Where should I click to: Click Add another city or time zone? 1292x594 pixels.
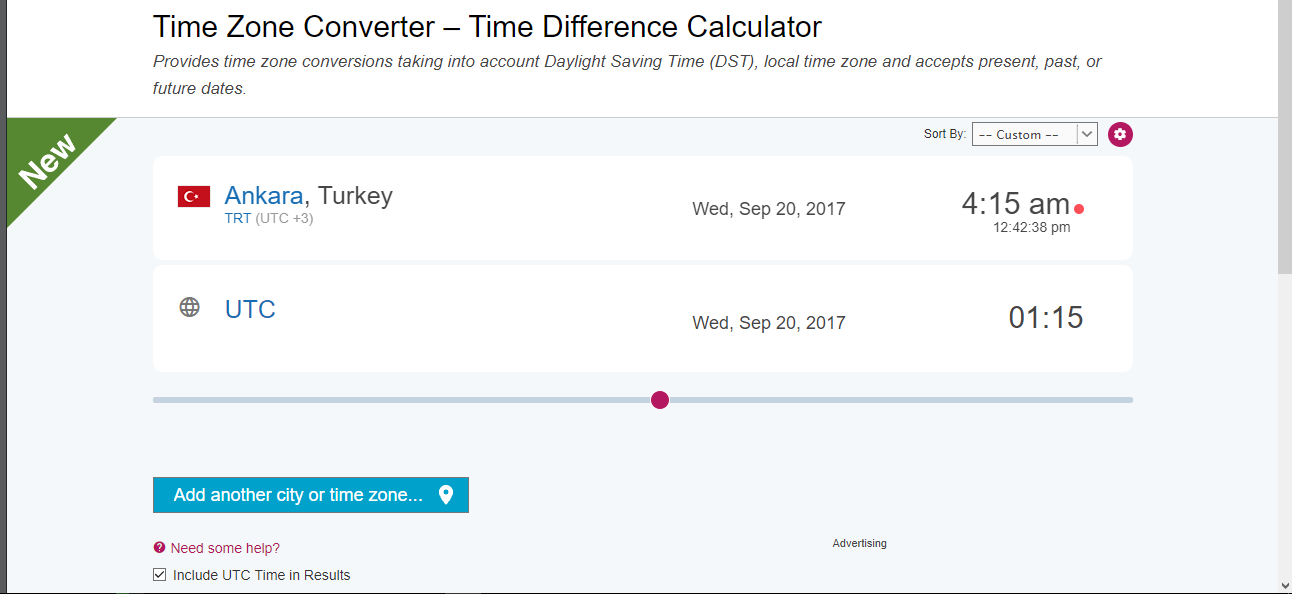click(311, 495)
